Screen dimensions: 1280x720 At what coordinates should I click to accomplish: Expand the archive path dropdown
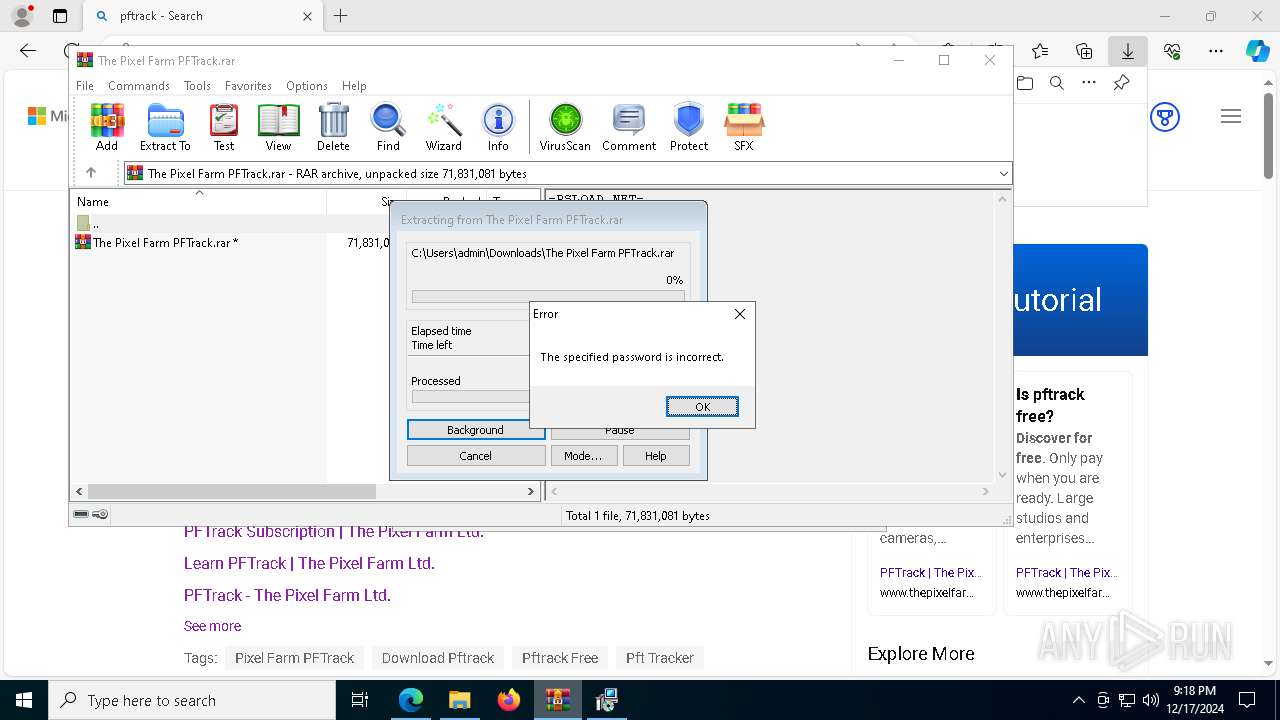point(1004,174)
